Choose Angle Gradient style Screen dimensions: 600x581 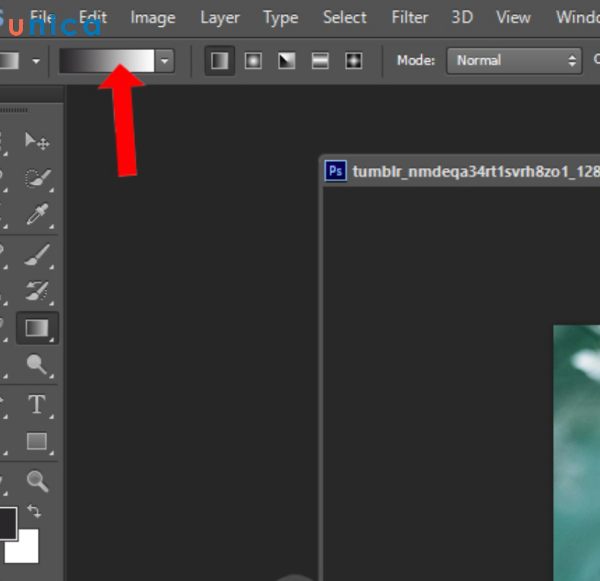pyautogui.click(x=287, y=60)
